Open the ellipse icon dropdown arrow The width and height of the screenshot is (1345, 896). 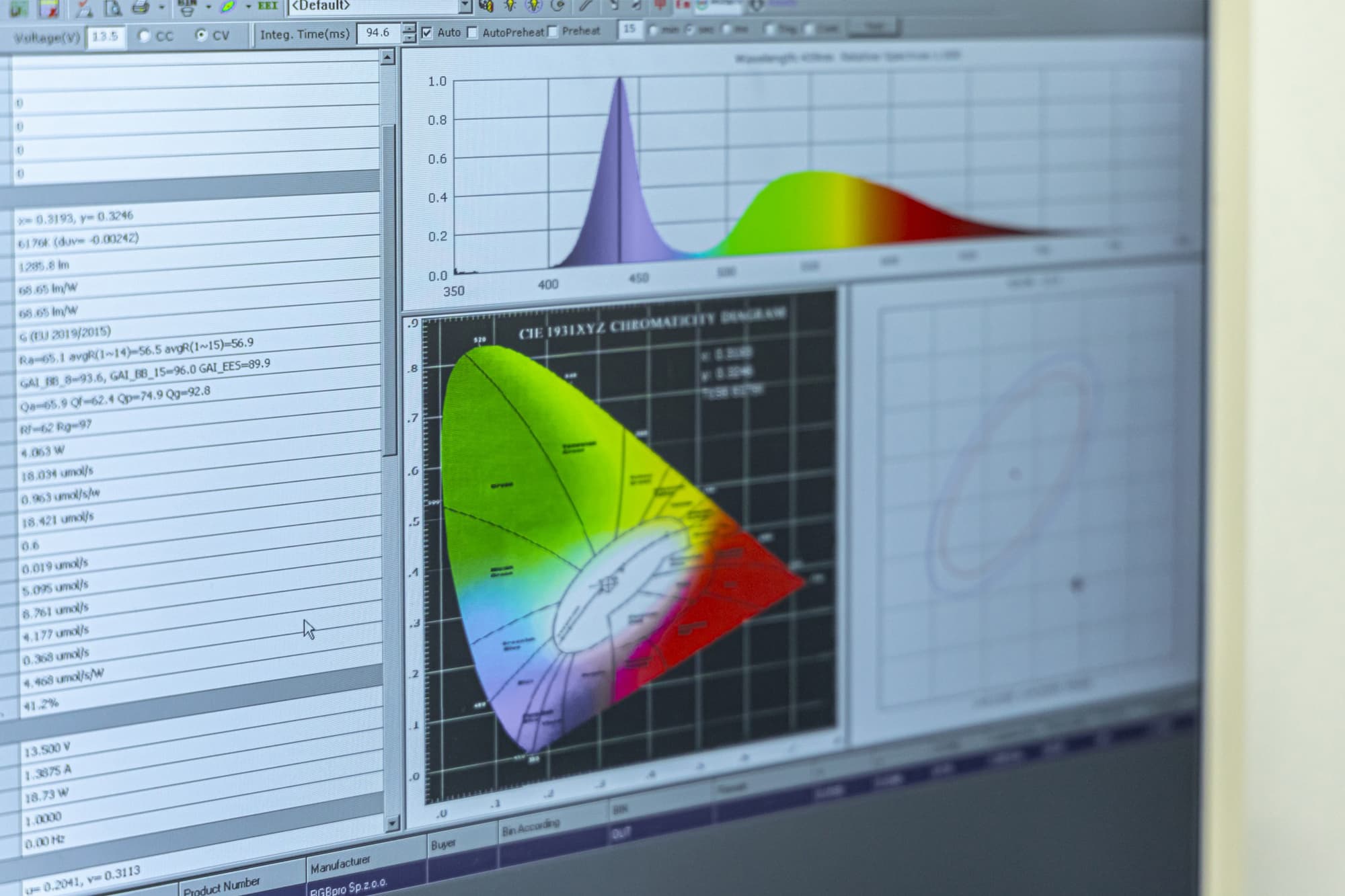(248, 7)
